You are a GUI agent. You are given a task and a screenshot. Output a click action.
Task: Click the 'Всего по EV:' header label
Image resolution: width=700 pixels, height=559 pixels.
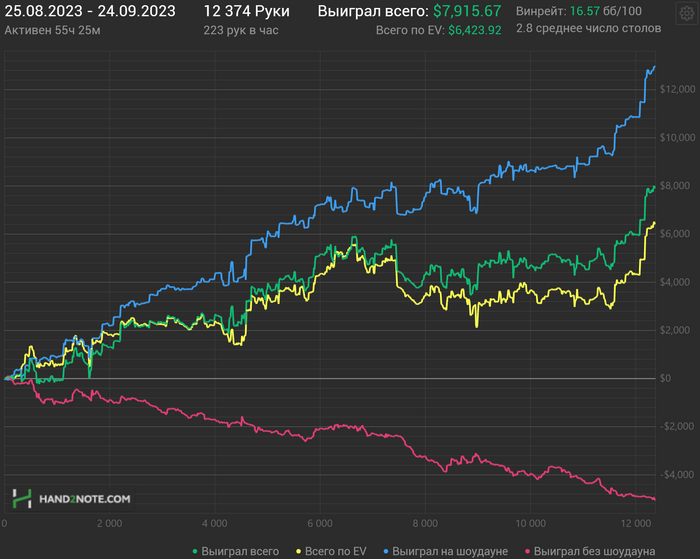click(x=410, y=30)
